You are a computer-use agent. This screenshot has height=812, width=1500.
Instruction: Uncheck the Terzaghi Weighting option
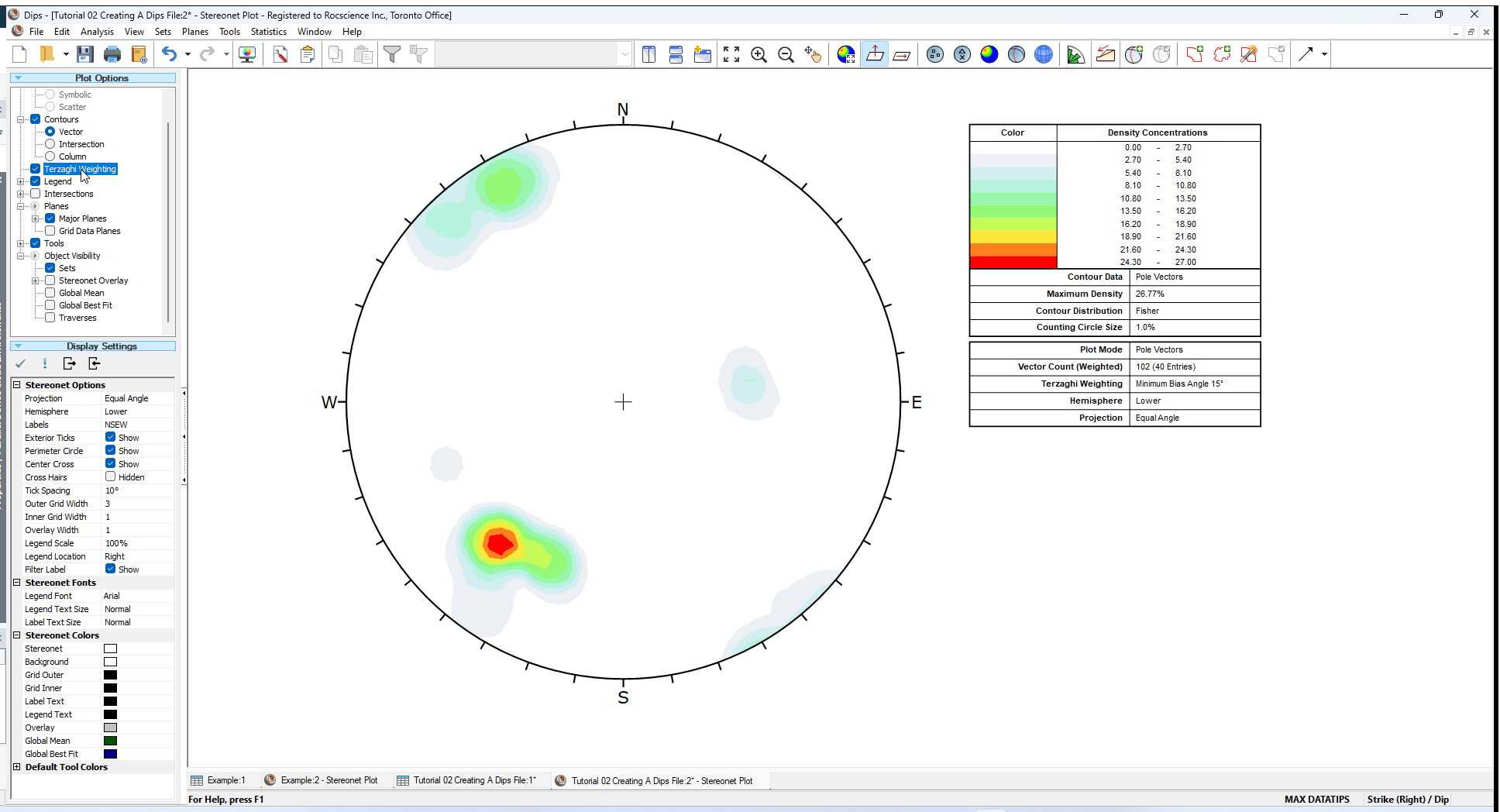pyautogui.click(x=35, y=168)
